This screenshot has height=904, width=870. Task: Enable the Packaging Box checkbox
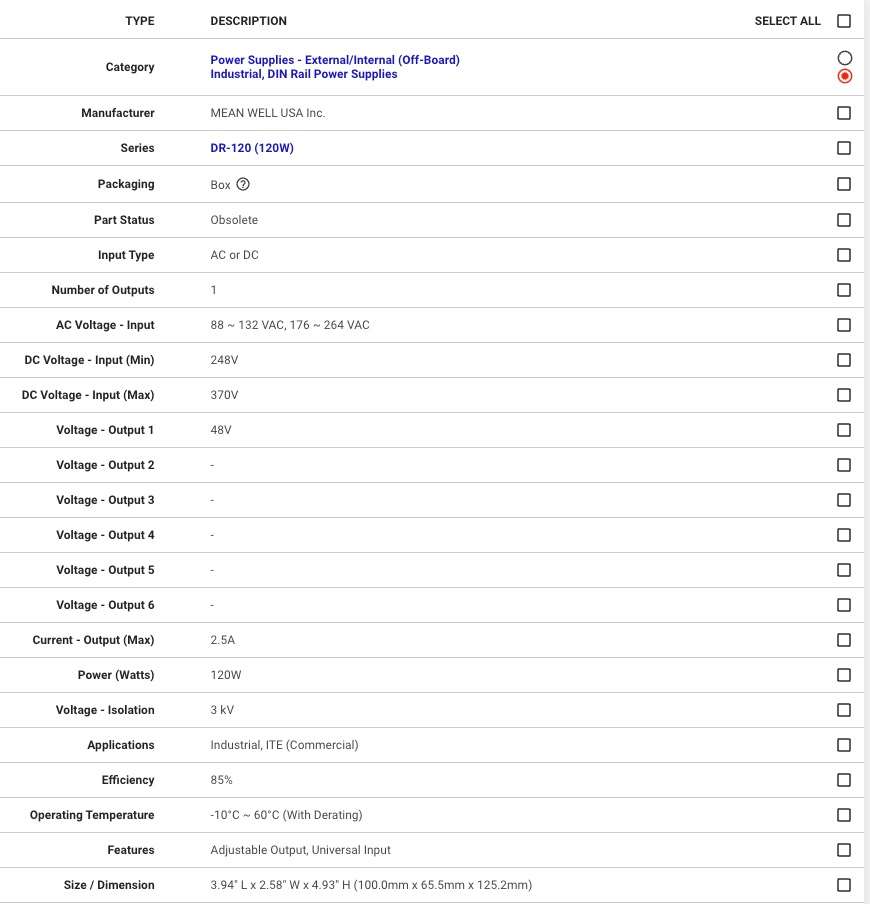coord(844,184)
